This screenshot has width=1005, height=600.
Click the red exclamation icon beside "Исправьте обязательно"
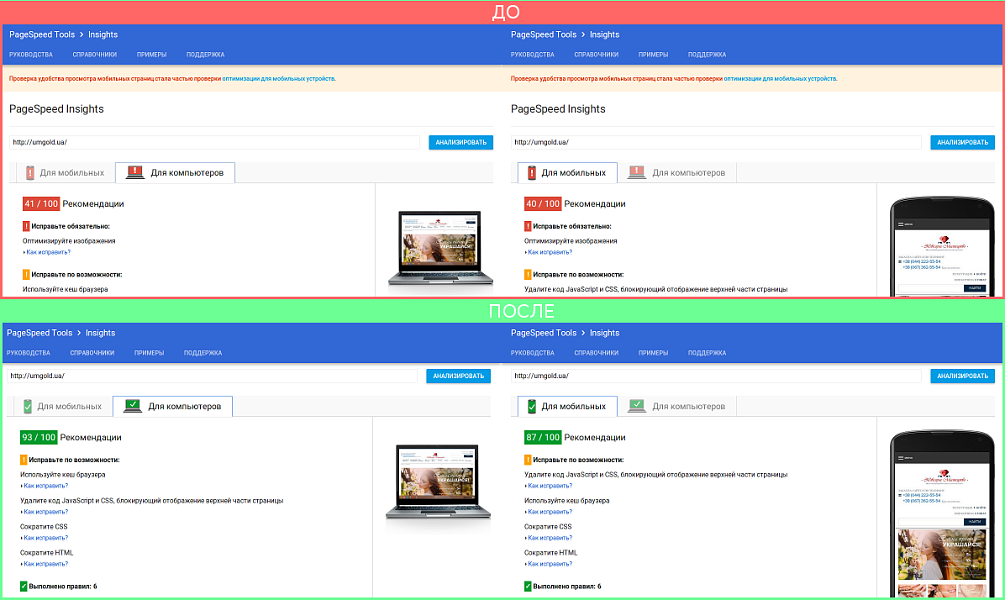click(x=26, y=226)
